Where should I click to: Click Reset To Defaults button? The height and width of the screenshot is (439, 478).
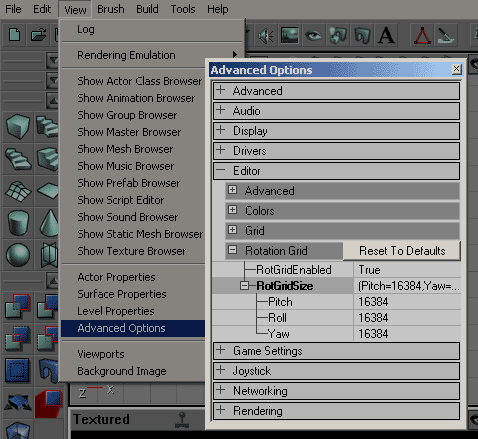tap(402, 251)
